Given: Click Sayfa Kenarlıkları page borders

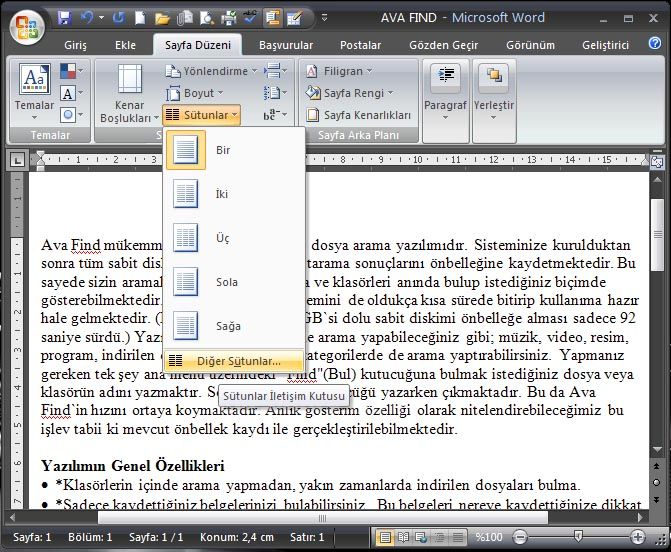Looking at the screenshot, I should (x=358, y=115).
